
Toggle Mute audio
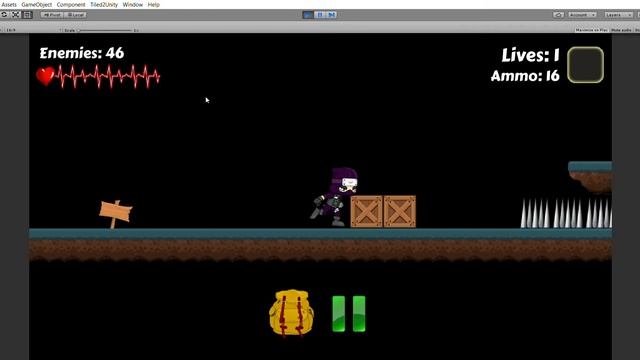[621, 30]
